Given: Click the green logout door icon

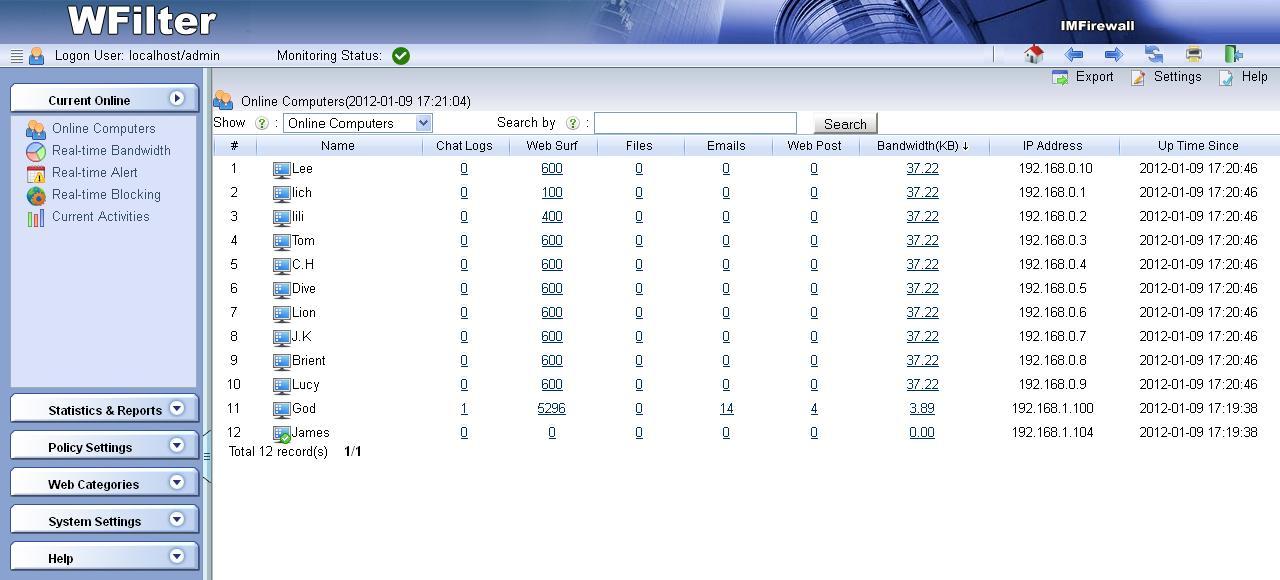Looking at the screenshot, I should 1234,55.
